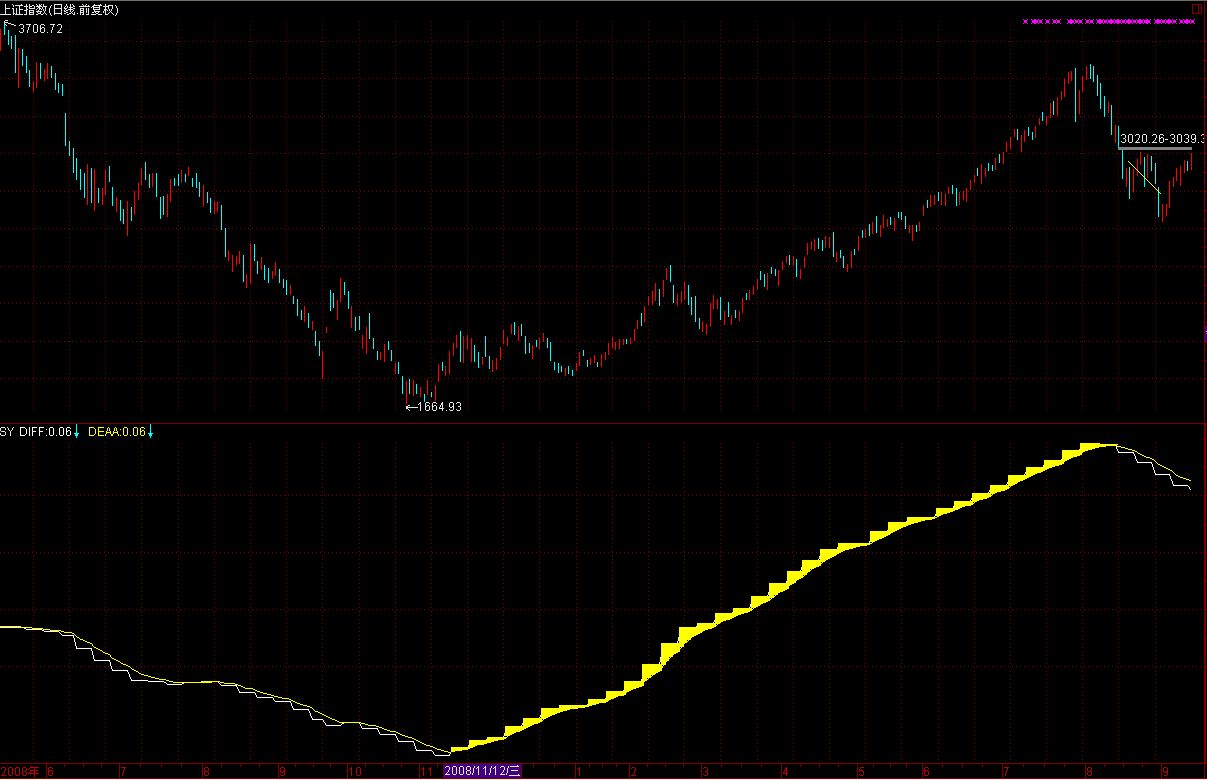This screenshot has width=1207, height=780.
Task: Click the cyan down arrow after DIFF:0.06
Action: point(77,432)
